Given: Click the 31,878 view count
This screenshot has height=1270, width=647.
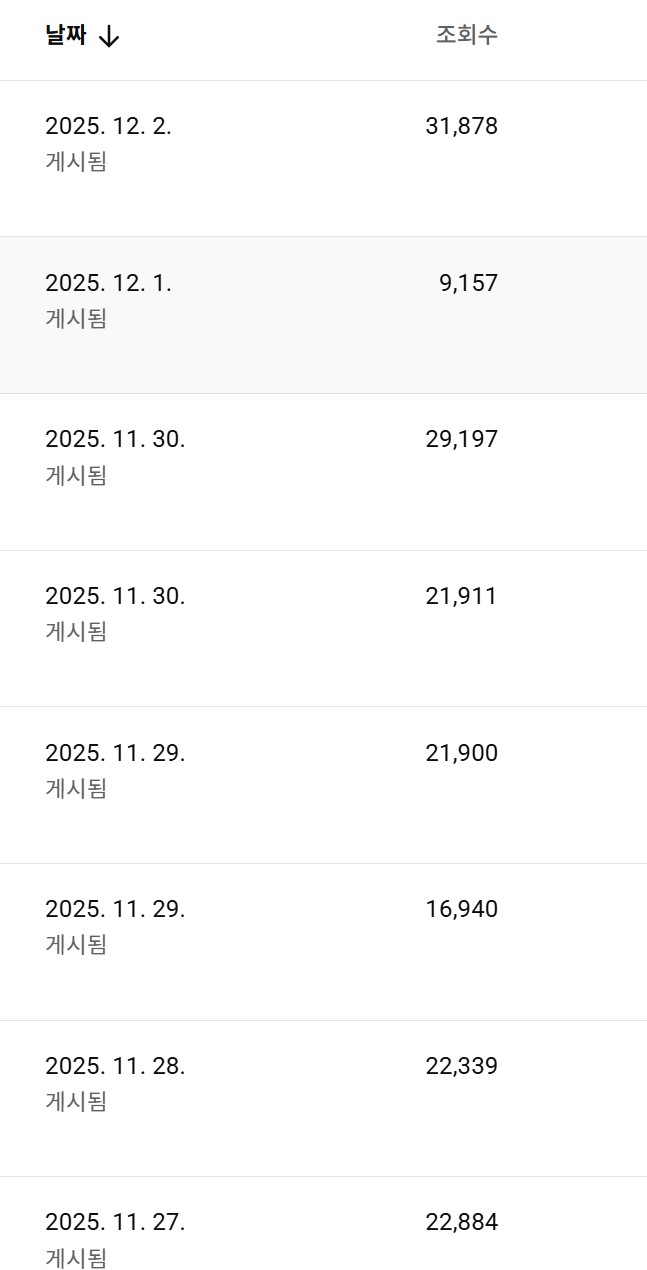Looking at the screenshot, I should click(x=461, y=127).
